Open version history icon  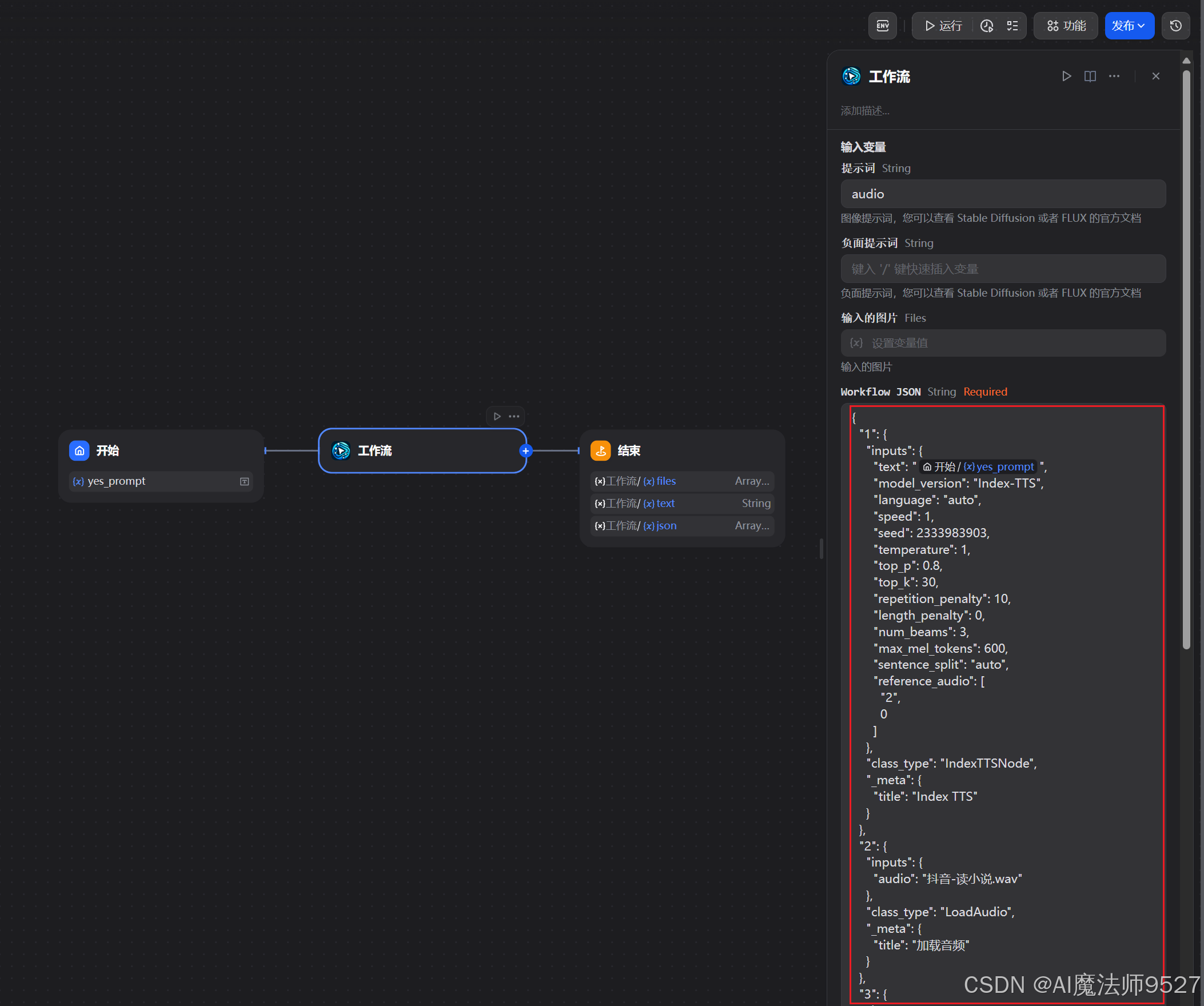coord(1175,26)
